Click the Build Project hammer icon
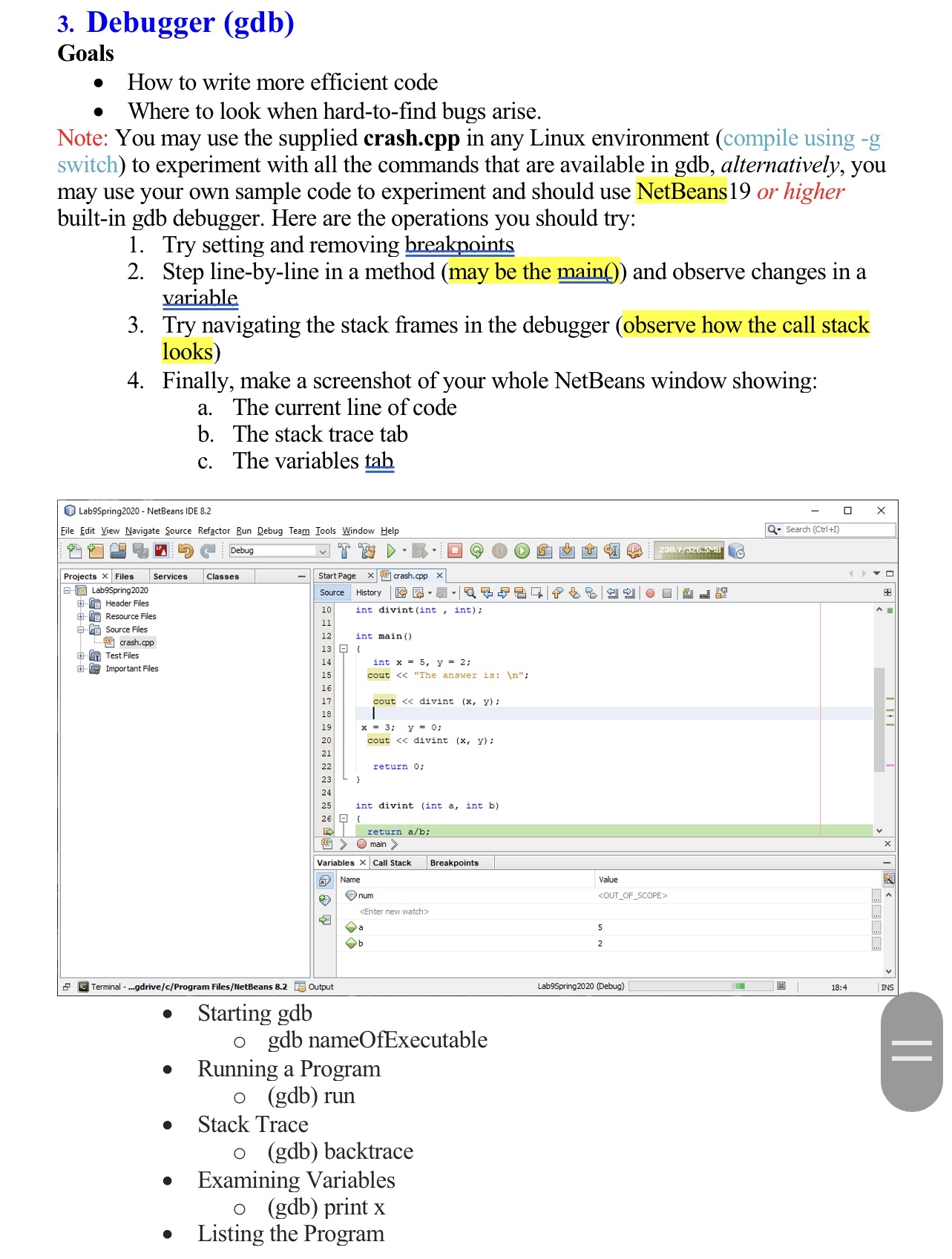 click(x=344, y=551)
